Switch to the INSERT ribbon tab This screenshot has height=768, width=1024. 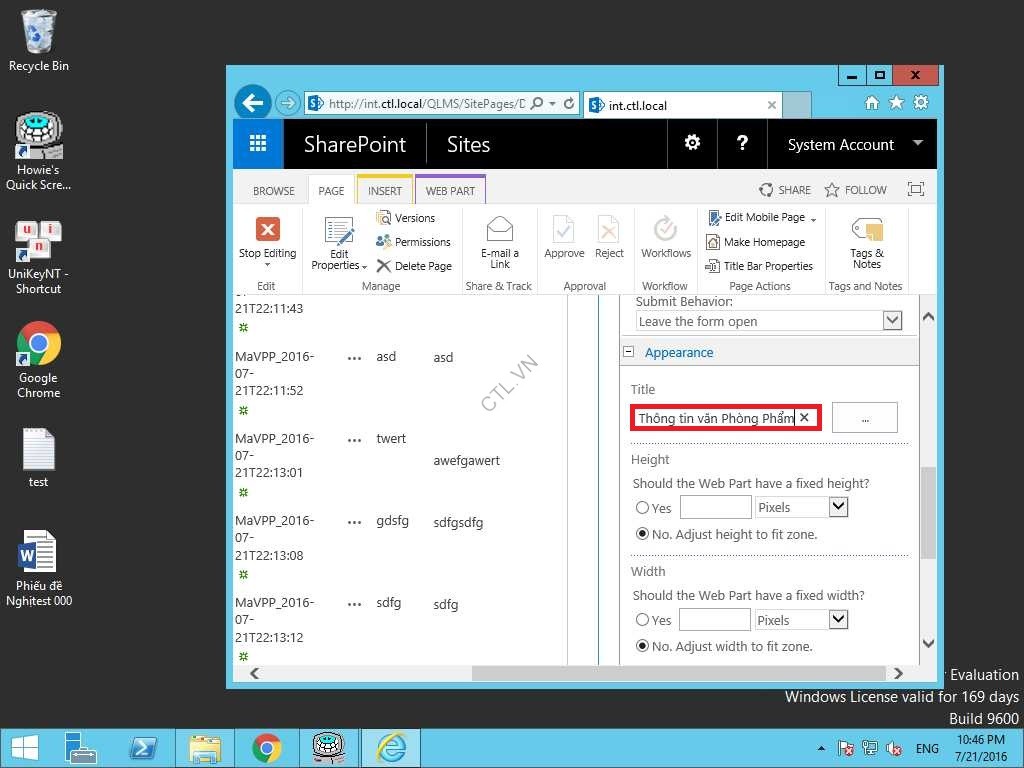pyautogui.click(x=385, y=190)
